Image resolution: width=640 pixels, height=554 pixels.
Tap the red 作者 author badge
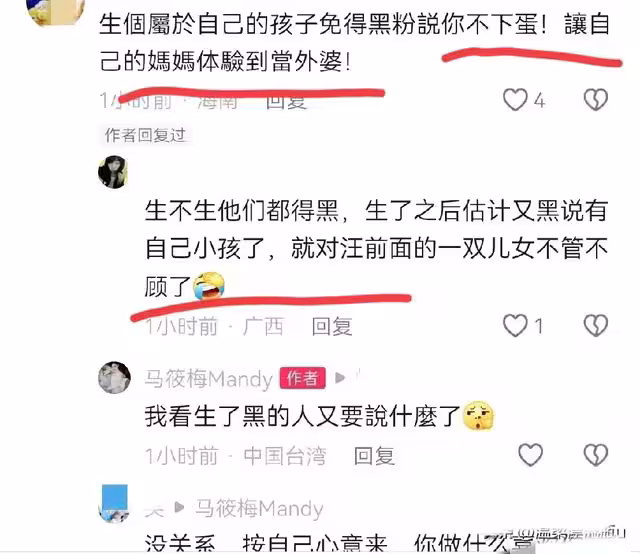pos(302,378)
